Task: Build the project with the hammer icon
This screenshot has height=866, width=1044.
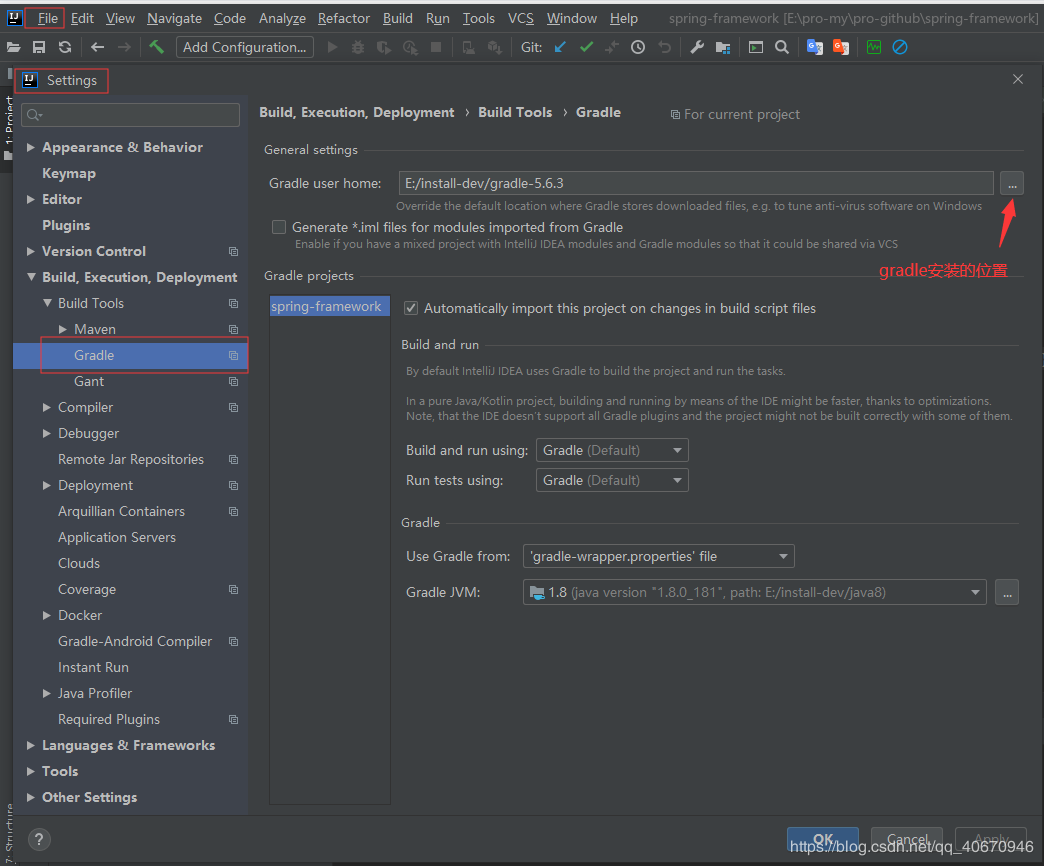Action: click(156, 47)
